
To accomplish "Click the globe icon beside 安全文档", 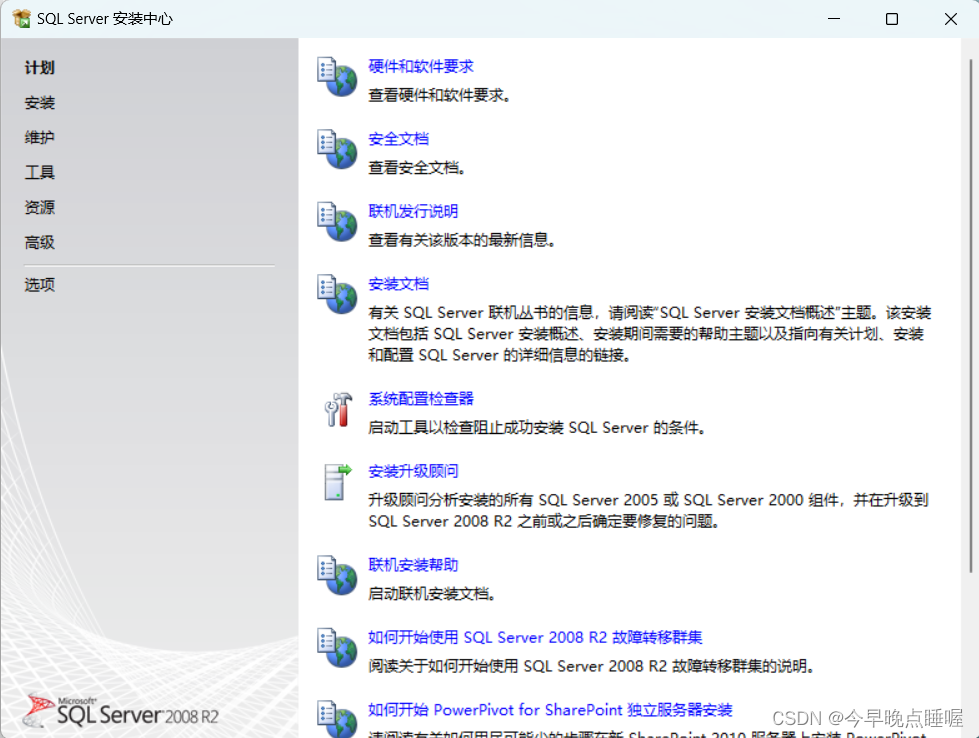I will pos(337,149).
